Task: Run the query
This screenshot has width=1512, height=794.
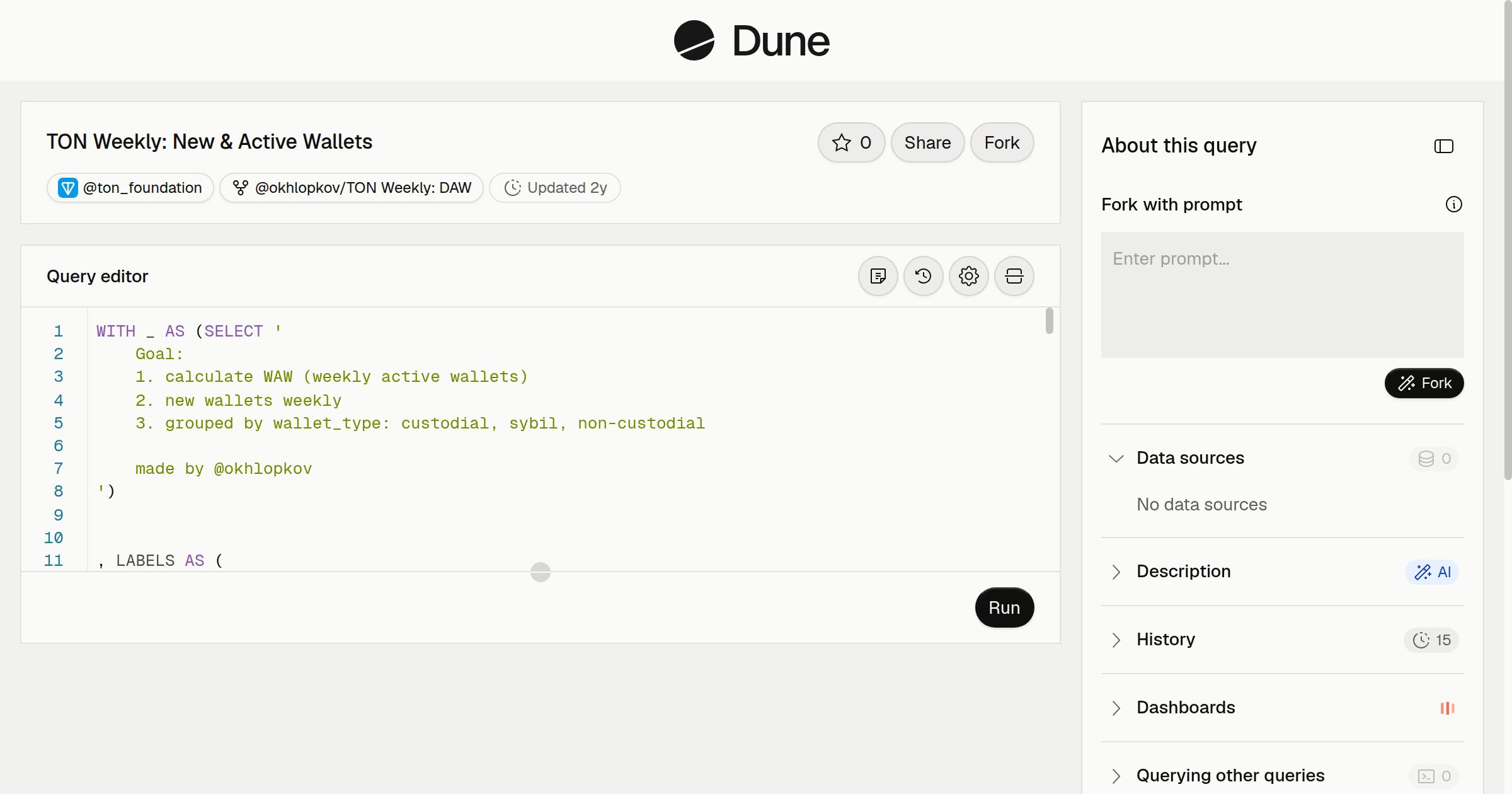Action: pos(1004,607)
